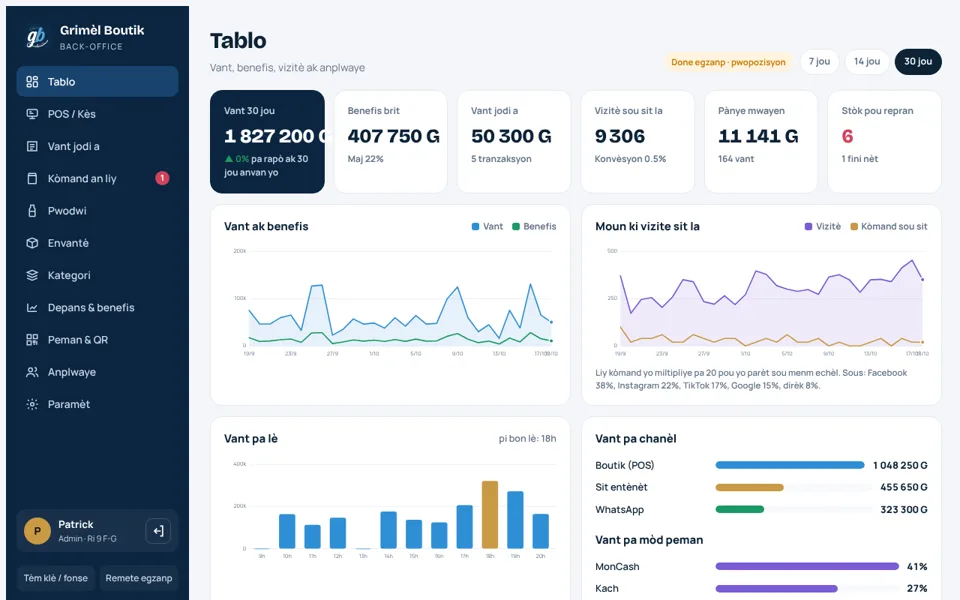Click the POS / Kès monitor icon

click(32, 114)
